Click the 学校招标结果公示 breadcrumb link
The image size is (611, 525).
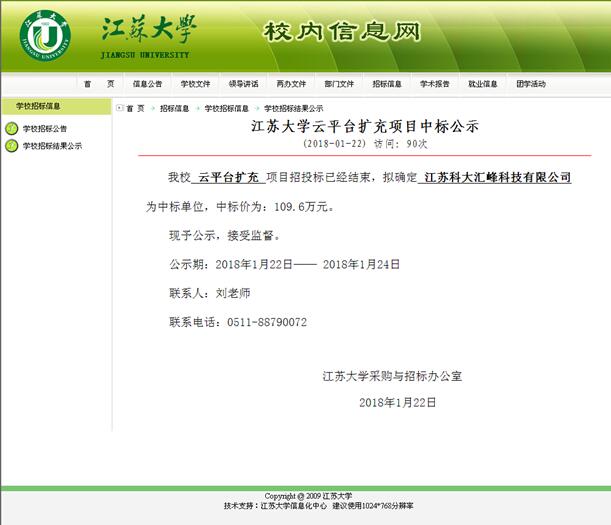click(x=293, y=108)
